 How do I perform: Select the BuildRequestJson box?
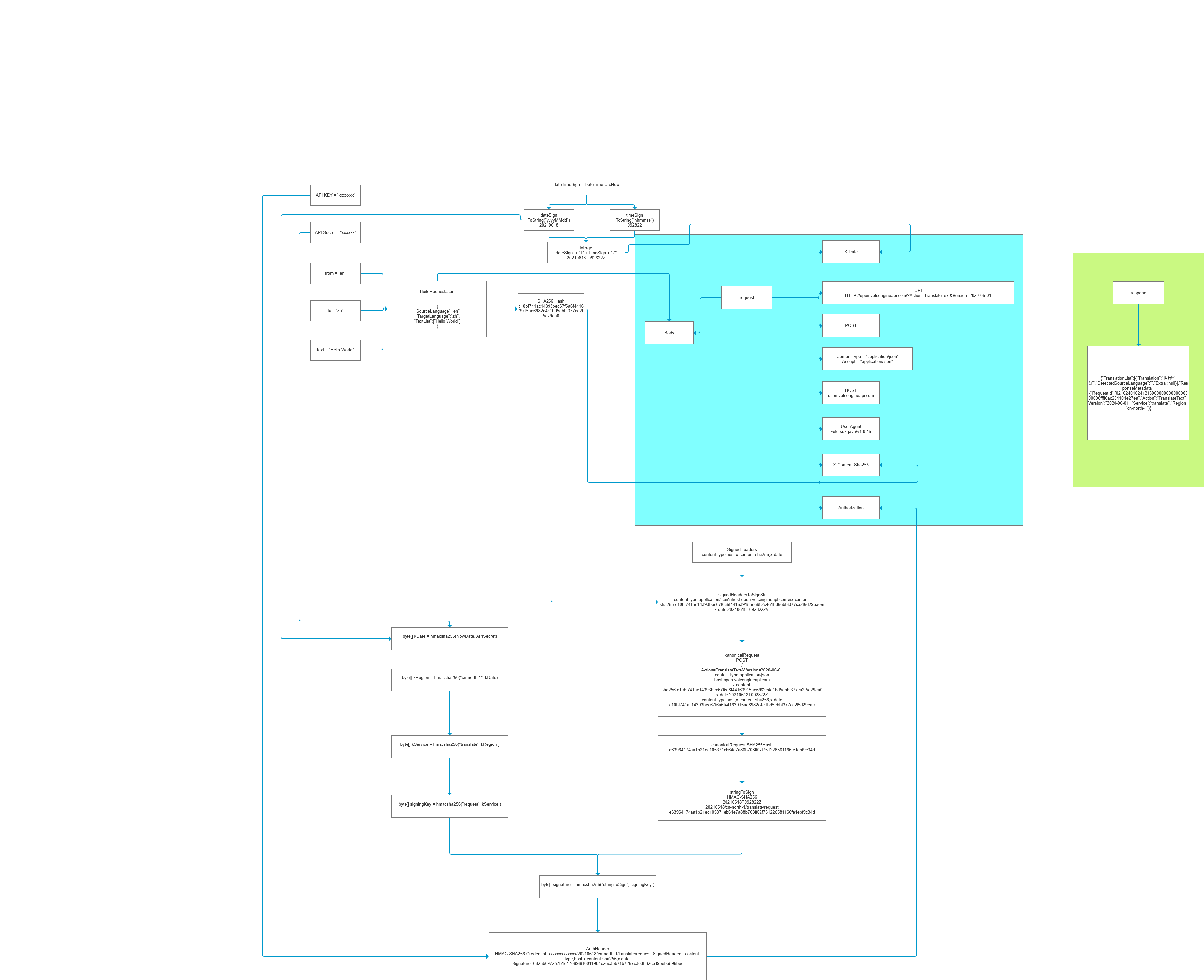(437, 309)
